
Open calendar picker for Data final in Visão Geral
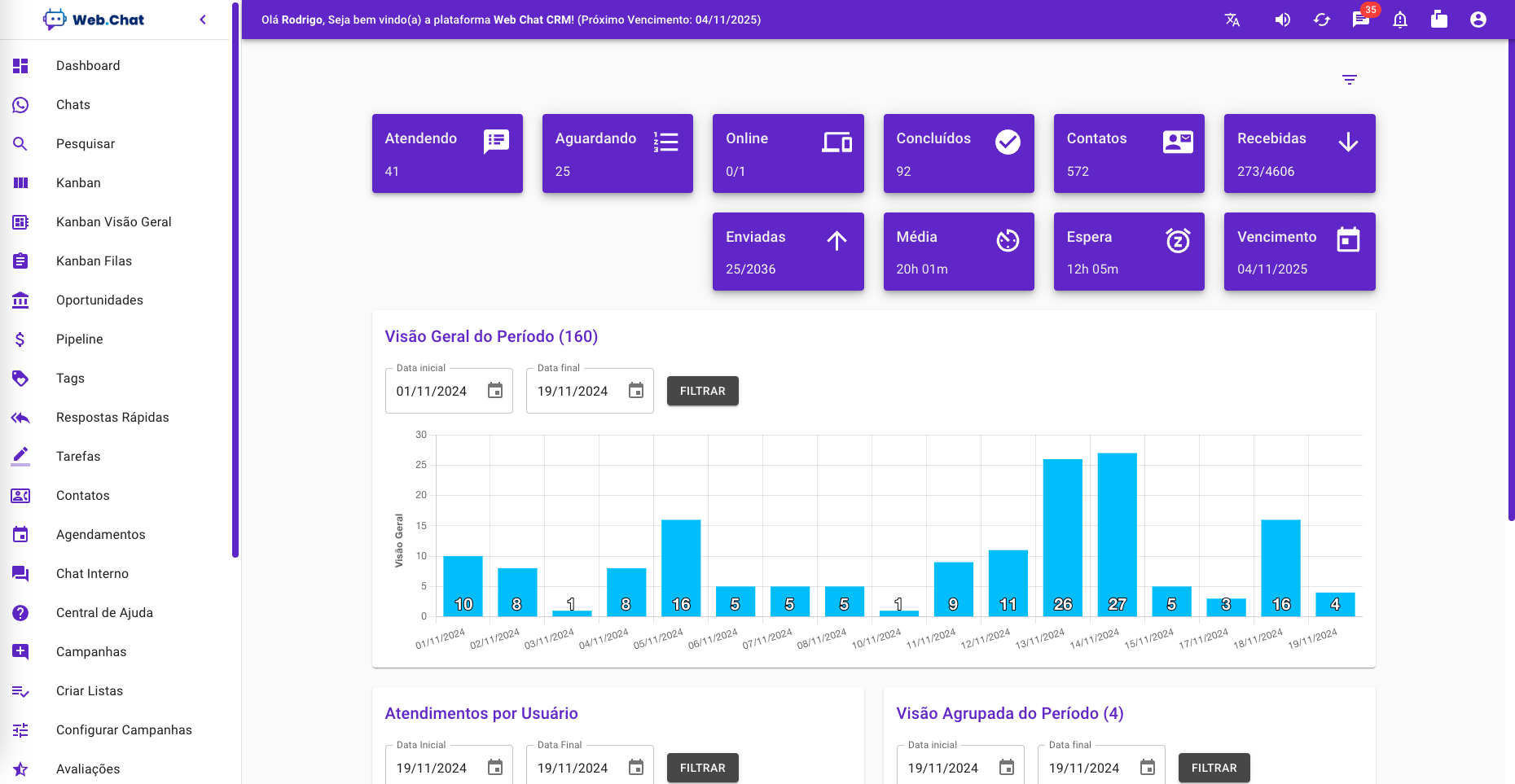pyautogui.click(x=636, y=391)
